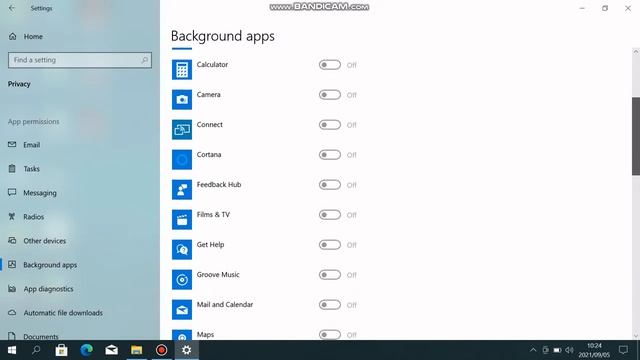Click the Privacy heading in the sidebar

pos(19,84)
